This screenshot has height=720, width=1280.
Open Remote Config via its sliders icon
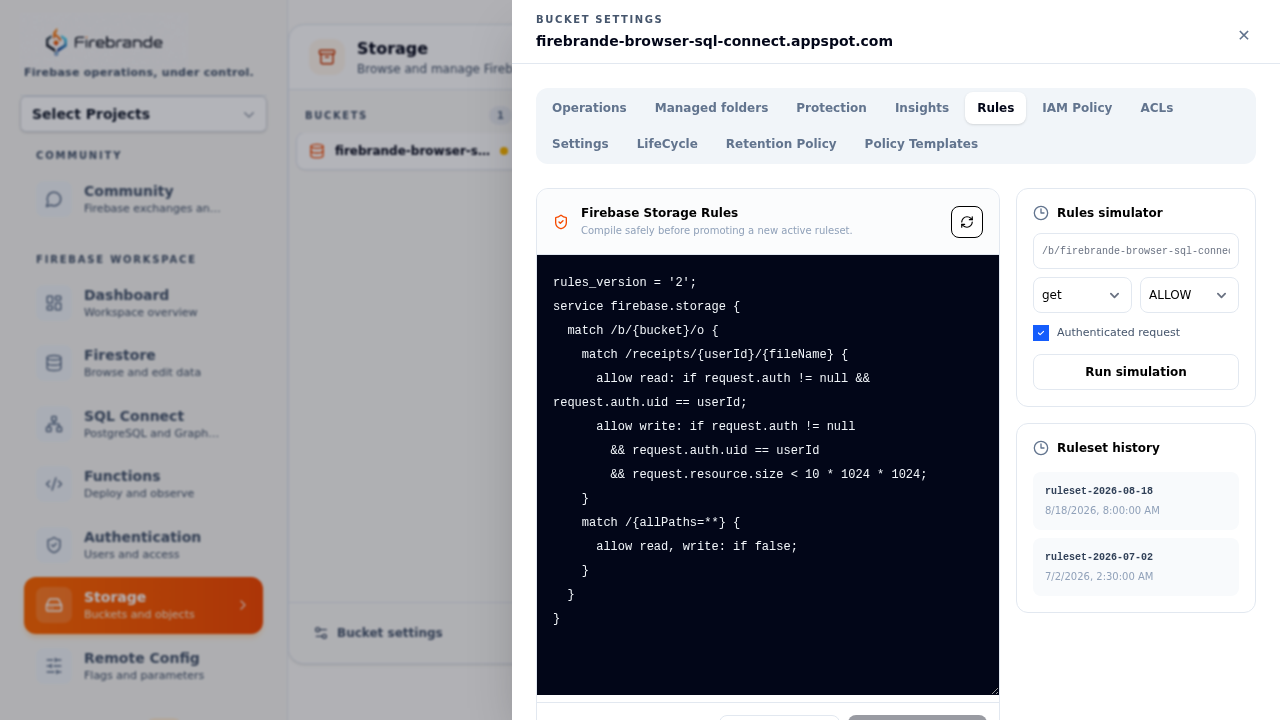(54, 666)
